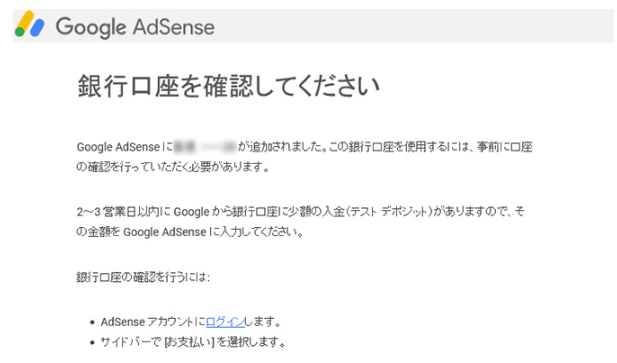Click the blurred bank account name
The width and height of the screenshot is (617, 363).
coord(205,147)
